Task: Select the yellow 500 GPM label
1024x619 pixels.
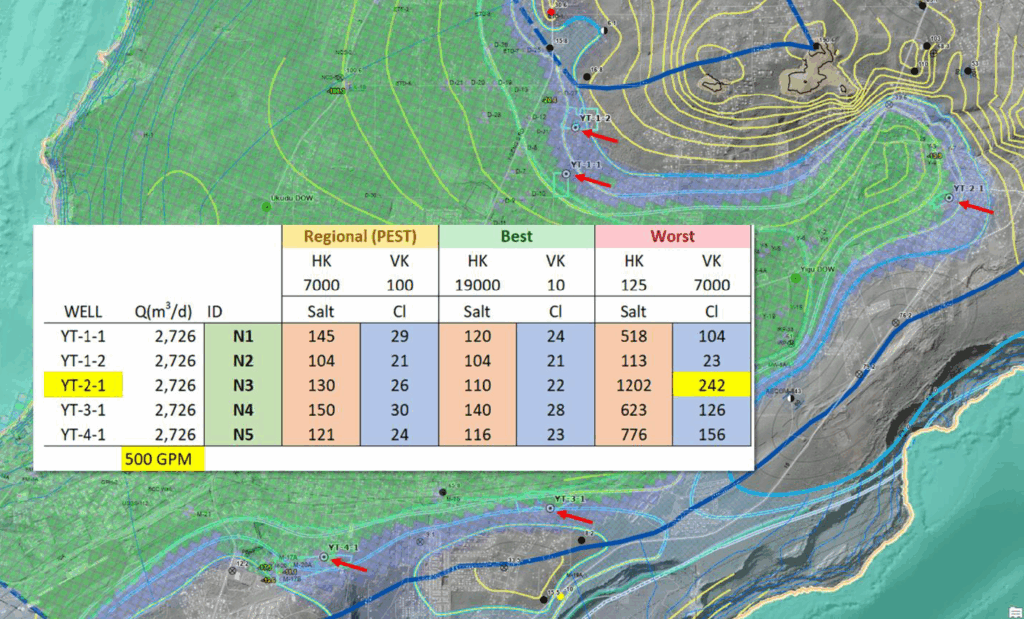Action: tap(161, 459)
